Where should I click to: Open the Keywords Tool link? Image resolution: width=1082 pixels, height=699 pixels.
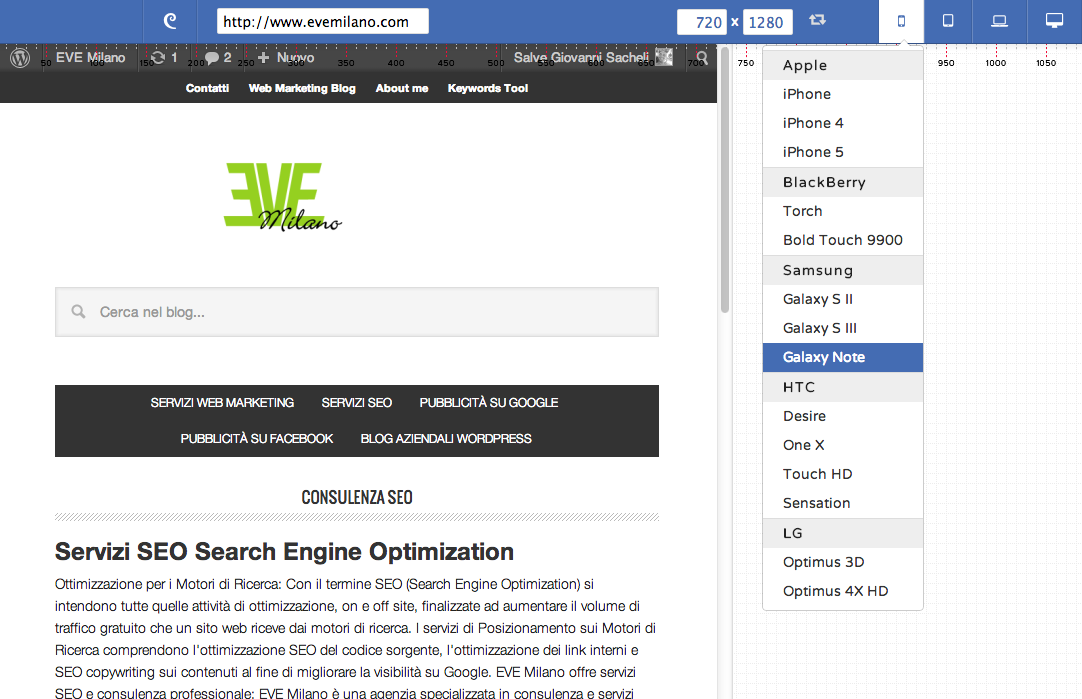[488, 88]
